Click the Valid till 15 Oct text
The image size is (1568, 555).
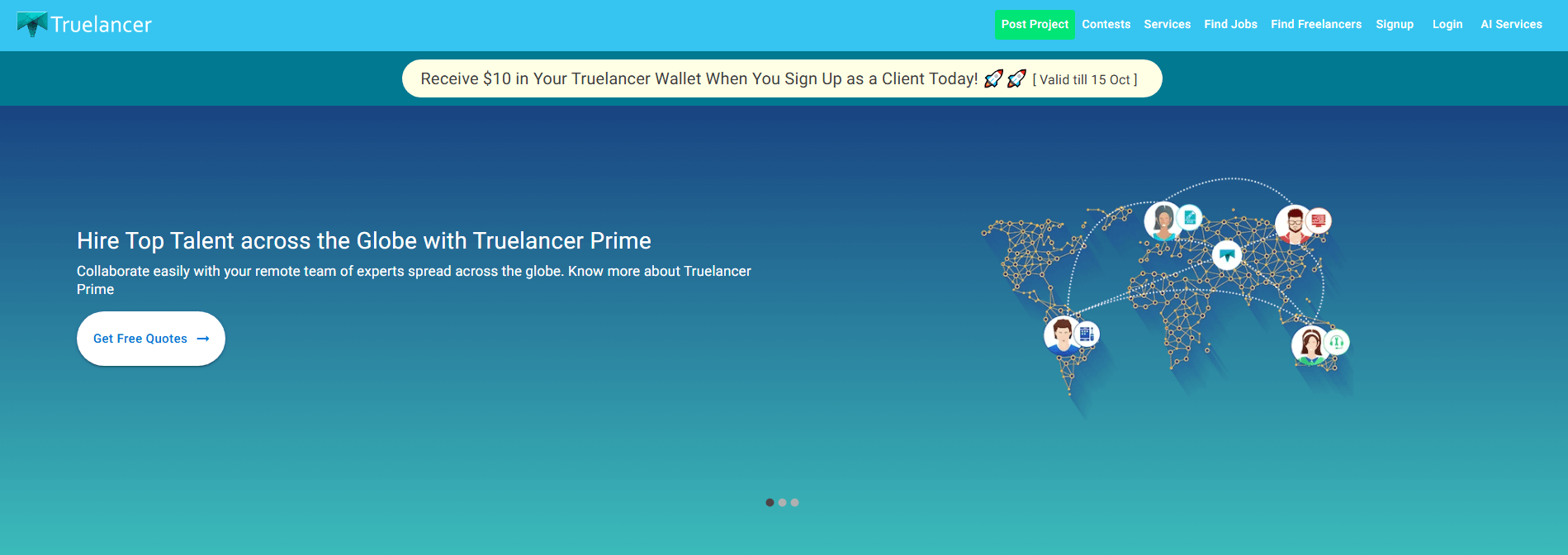1085,80
